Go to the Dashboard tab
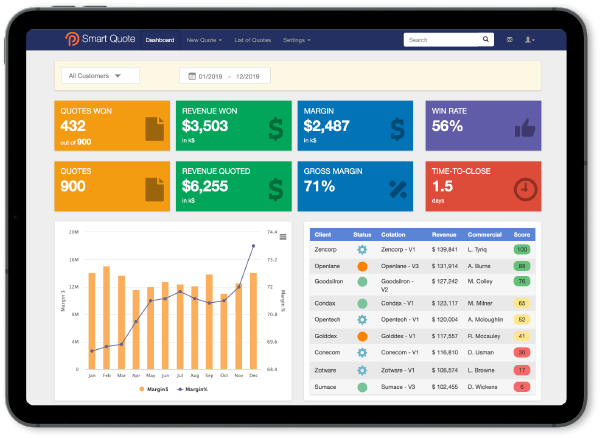This screenshot has width=600, height=438. tap(160, 40)
